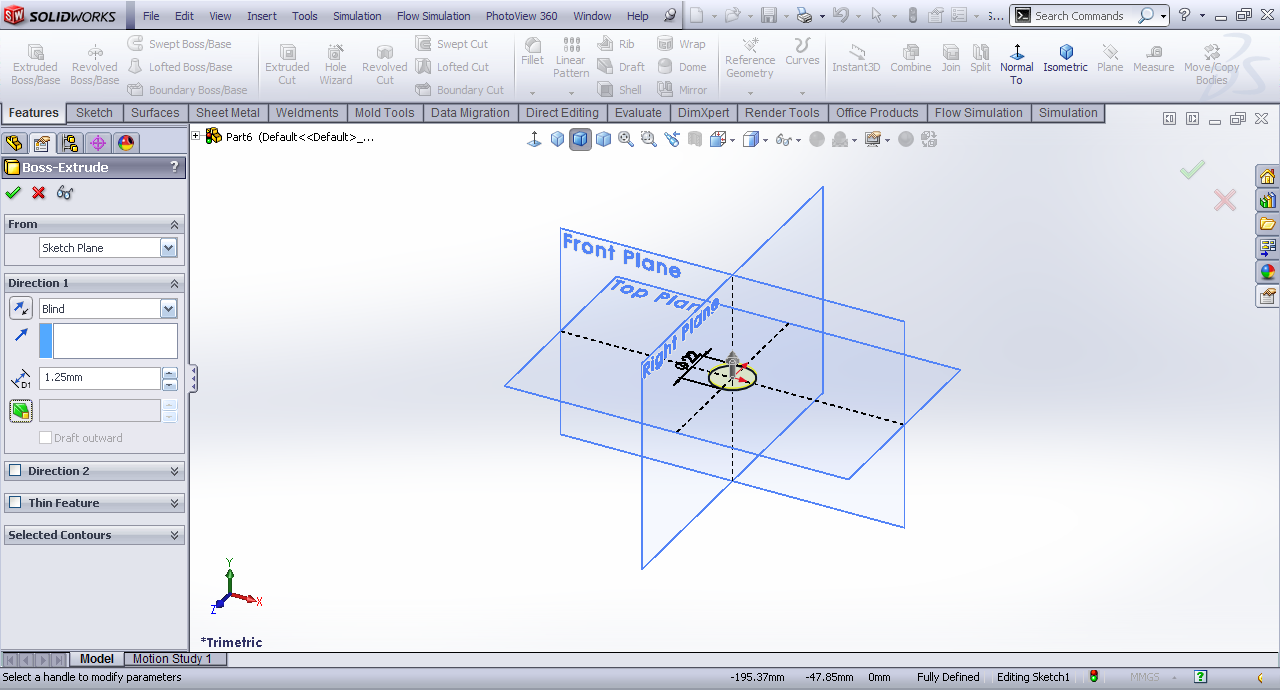This screenshot has width=1280, height=690.
Task: Enable the Thin Feature checkbox
Action: pyautogui.click(x=15, y=503)
